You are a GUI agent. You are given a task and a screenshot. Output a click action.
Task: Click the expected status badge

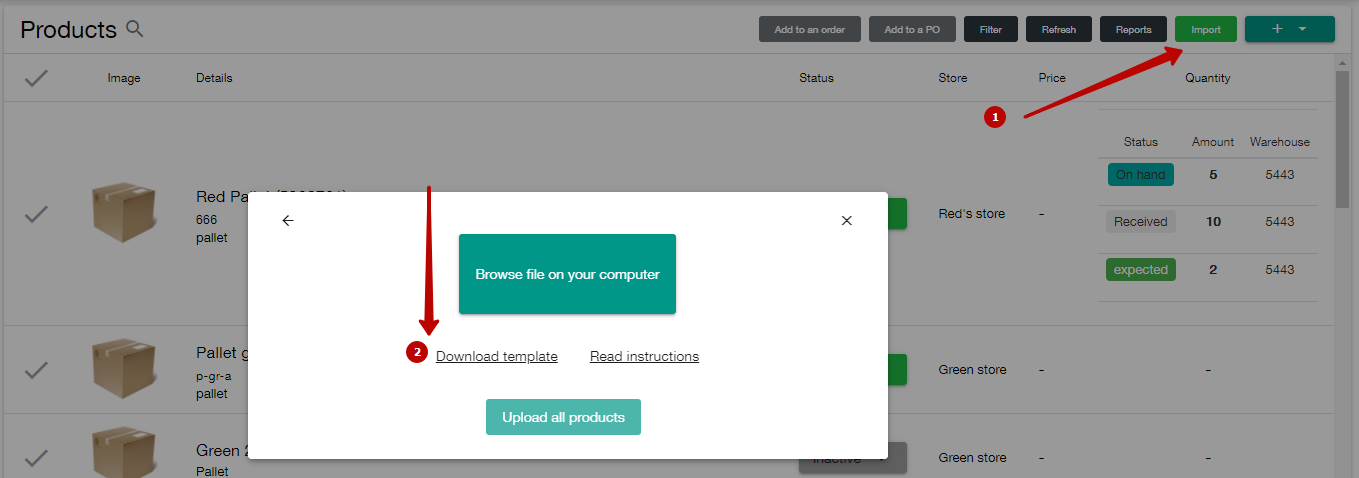pos(1141,270)
